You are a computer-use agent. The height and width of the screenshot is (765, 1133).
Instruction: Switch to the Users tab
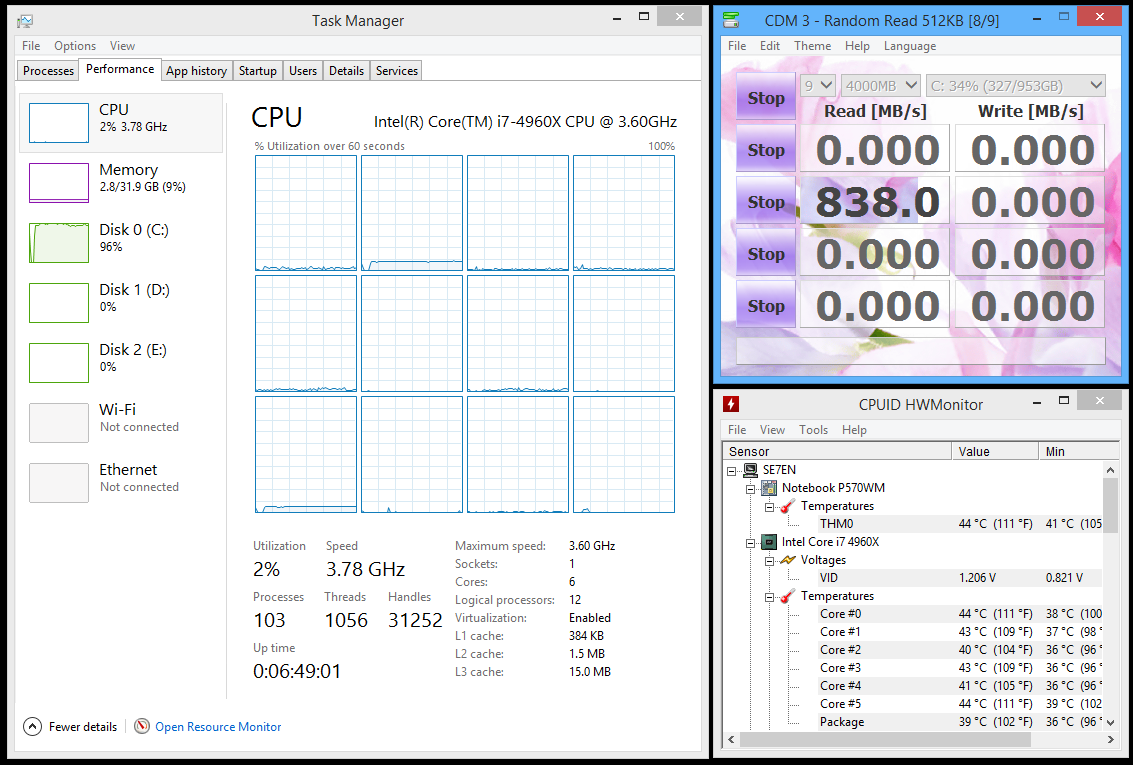click(303, 71)
